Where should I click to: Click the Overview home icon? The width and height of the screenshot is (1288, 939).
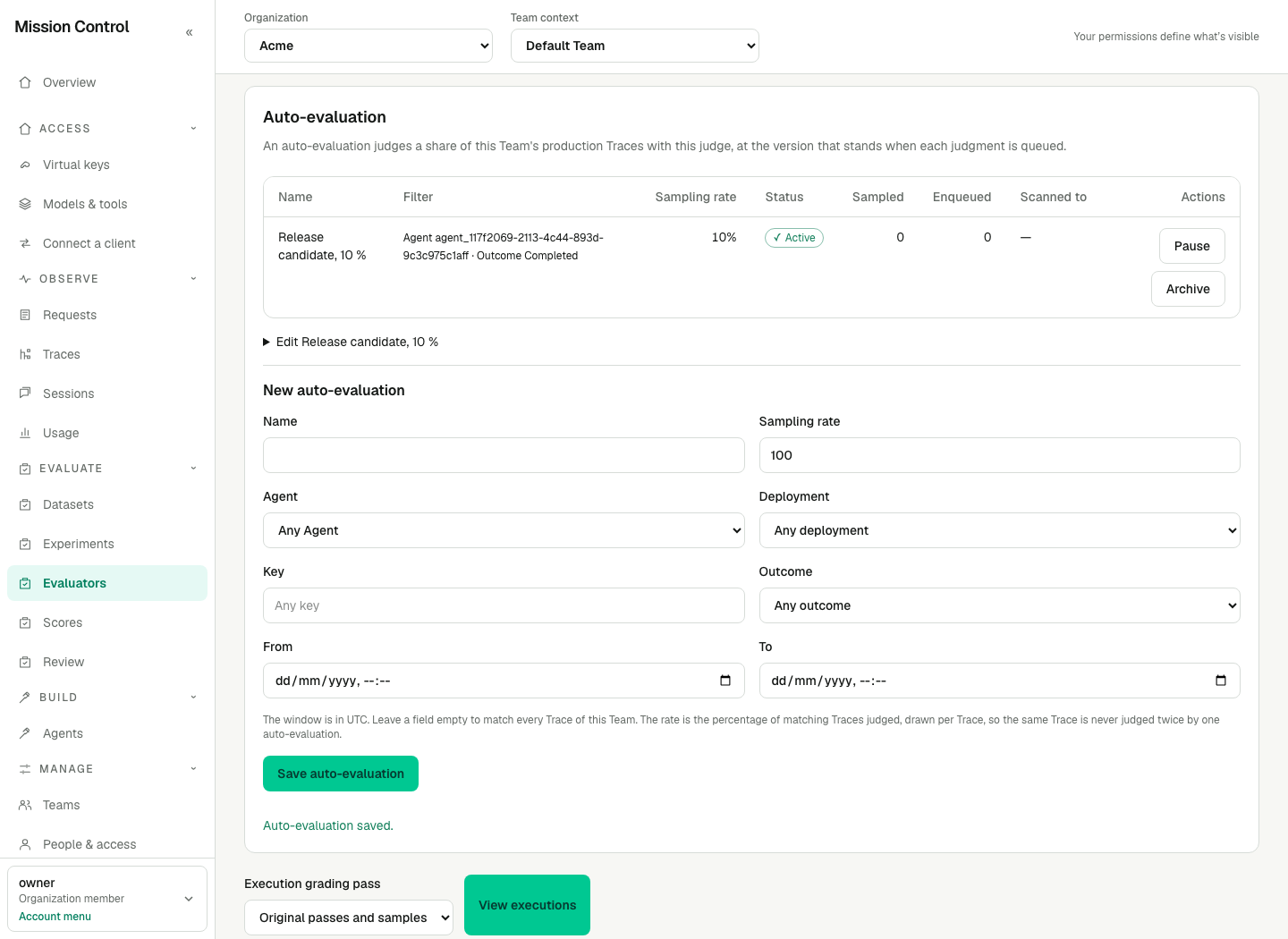(25, 82)
